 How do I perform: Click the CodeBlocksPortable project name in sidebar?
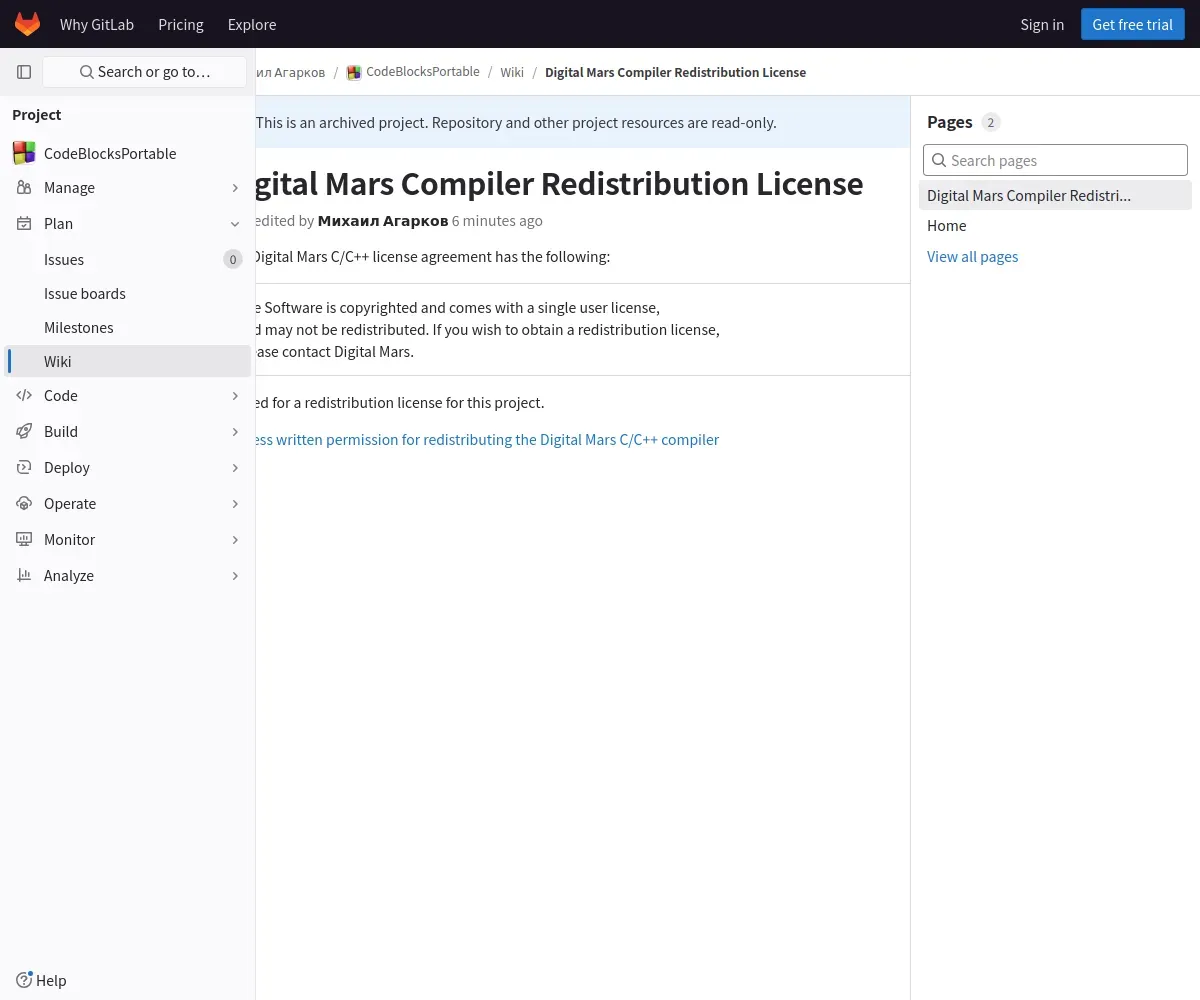tap(110, 153)
